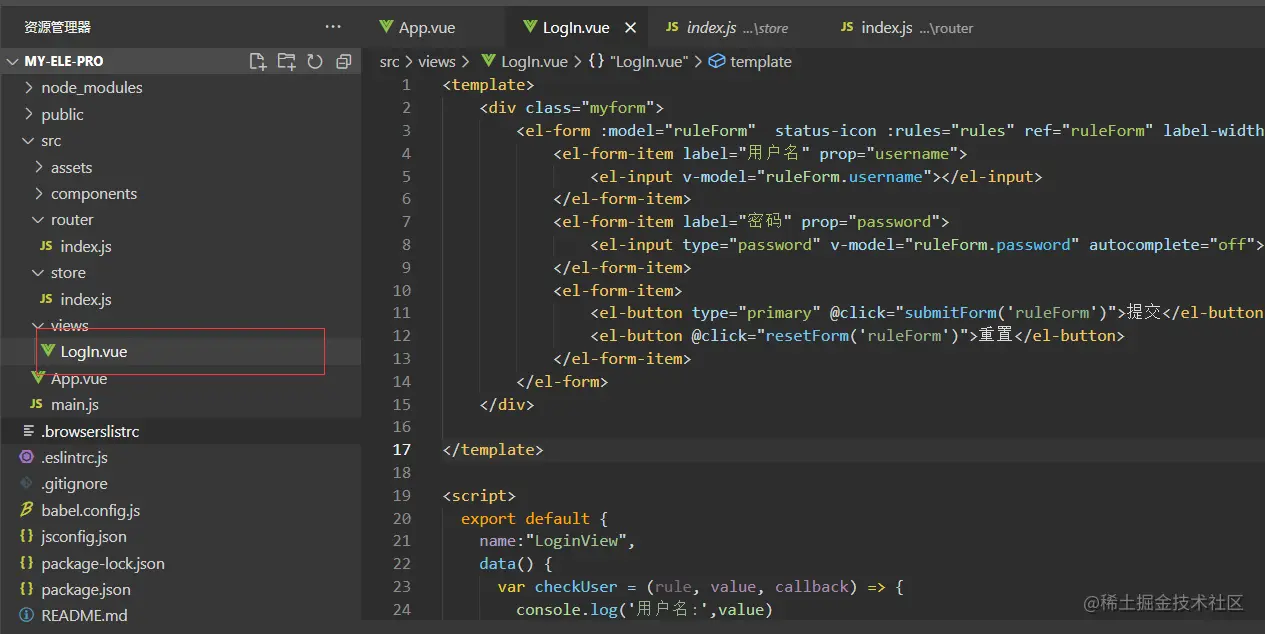The image size is (1265, 634).
Task: Switch to the LogIn.vue tab
Action: (x=577, y=28)
